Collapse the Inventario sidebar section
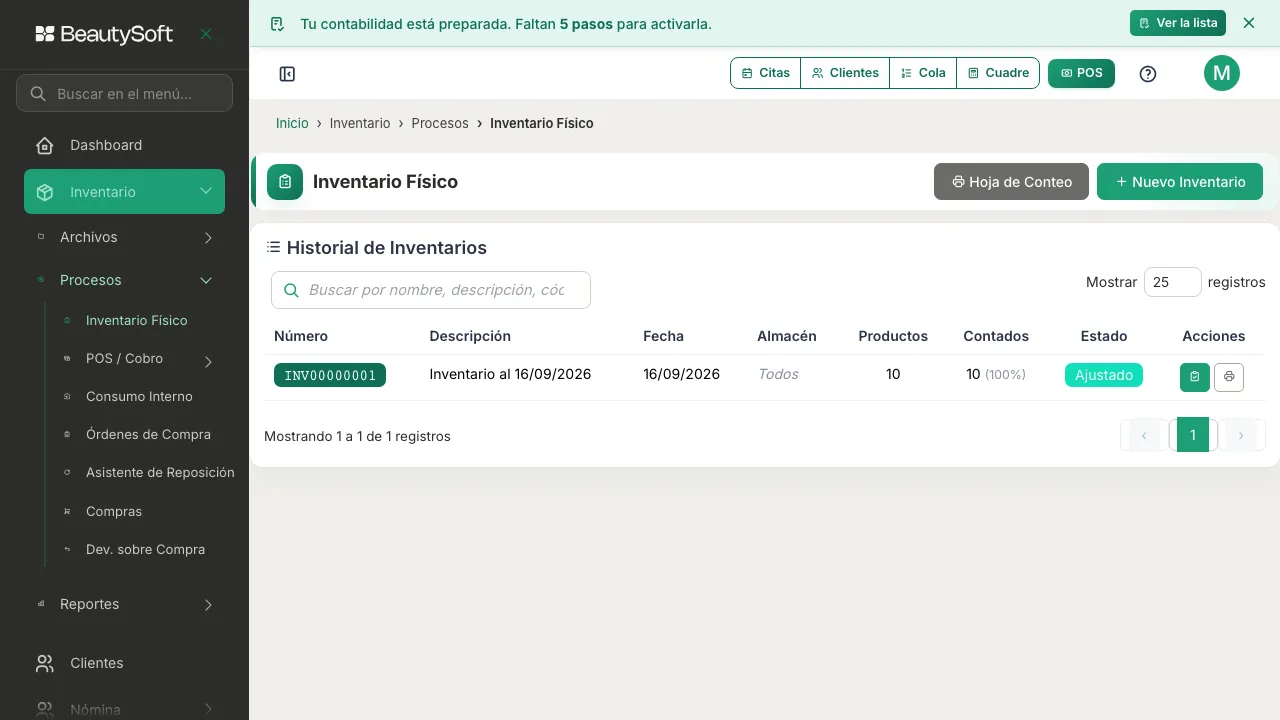Viewport: 1280px width, 720px height. pyautogui.click(x=124, y=192)
